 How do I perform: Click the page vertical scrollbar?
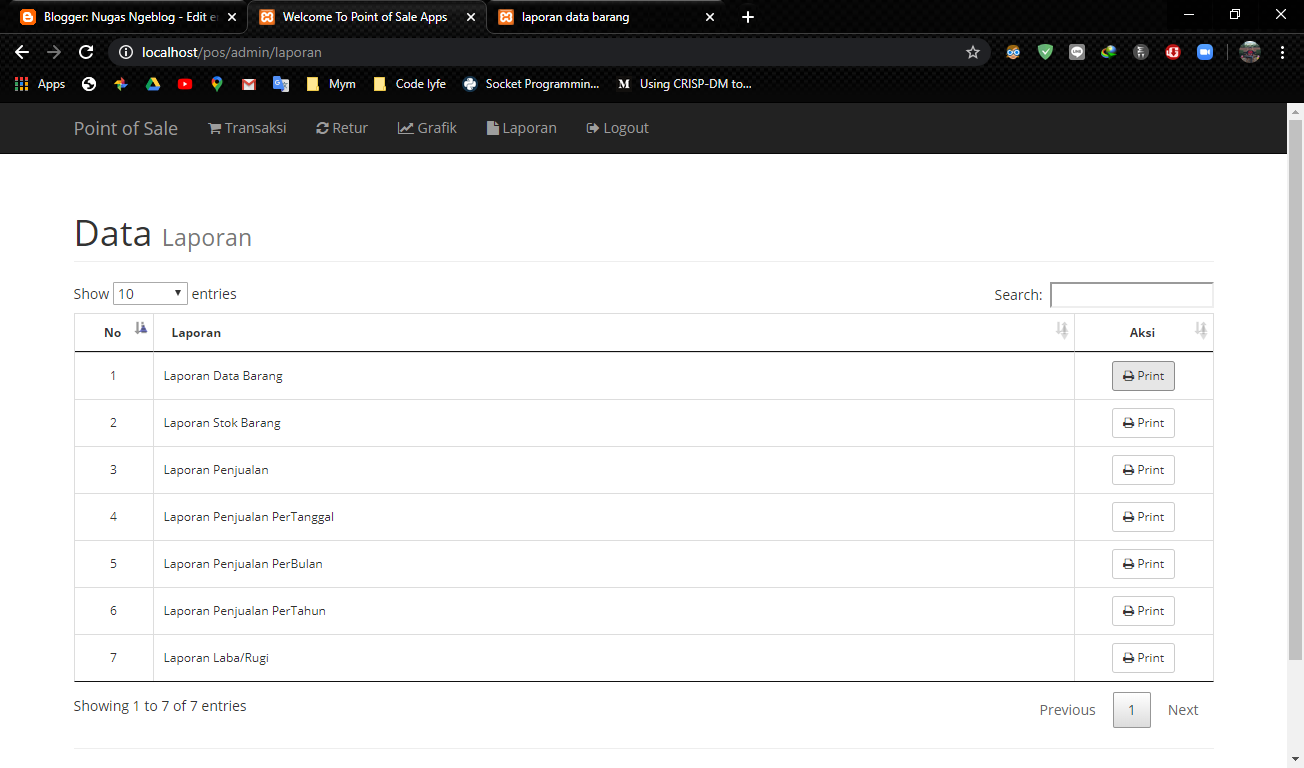pos(1295,390)
